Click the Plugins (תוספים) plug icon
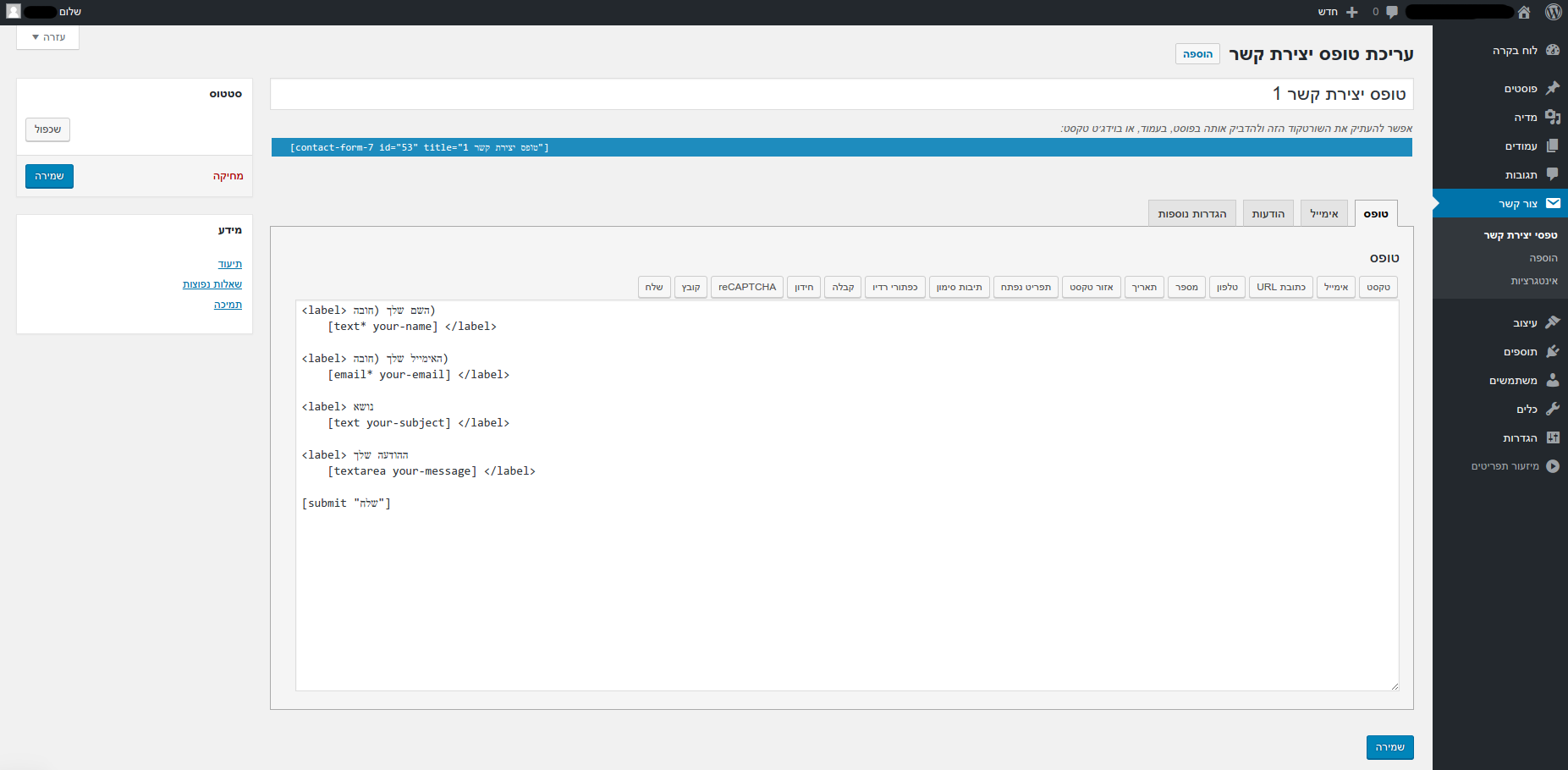 1552,351
